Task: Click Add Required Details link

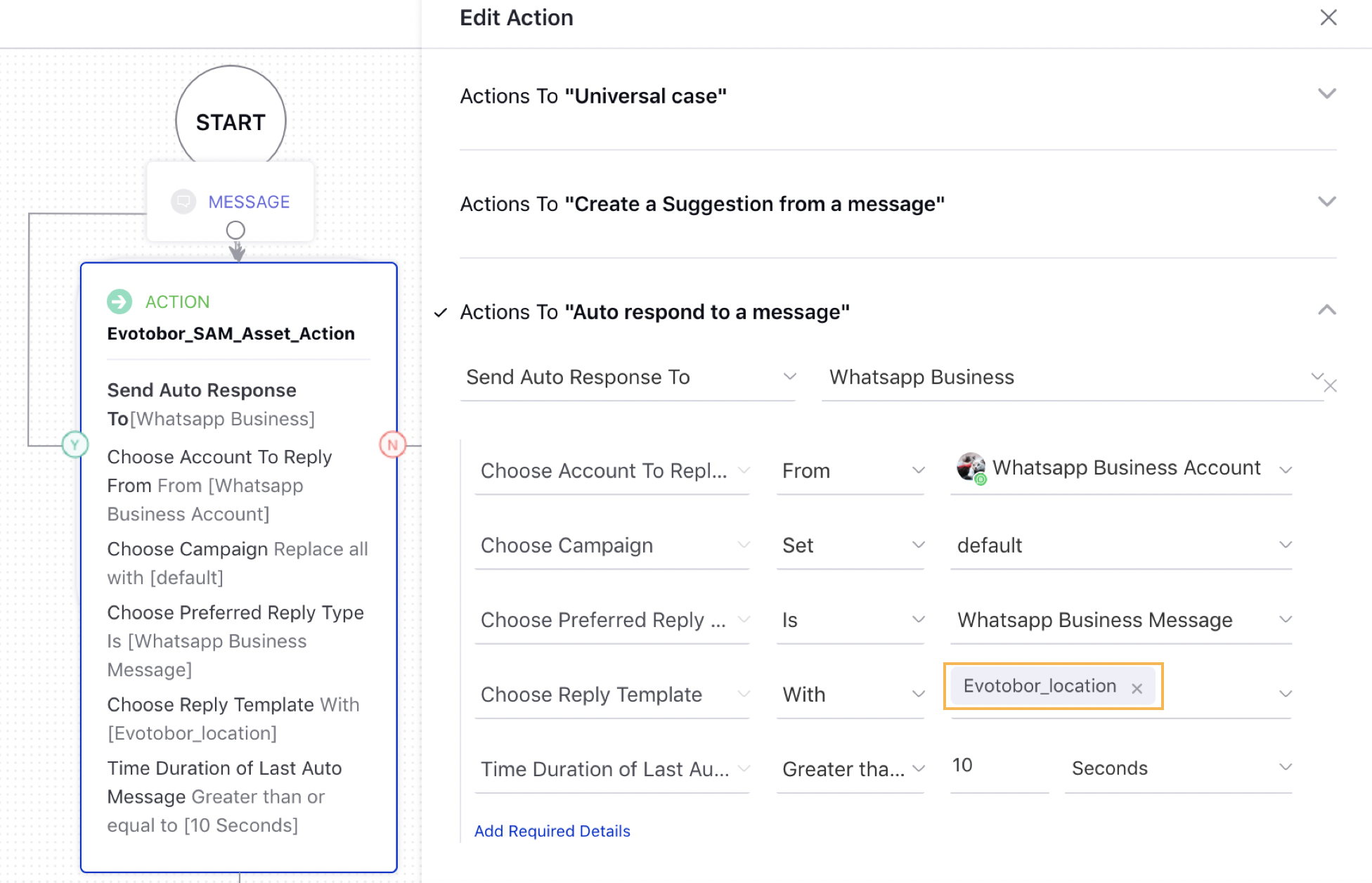Action: pyautogui.click(x=552, y=831)
